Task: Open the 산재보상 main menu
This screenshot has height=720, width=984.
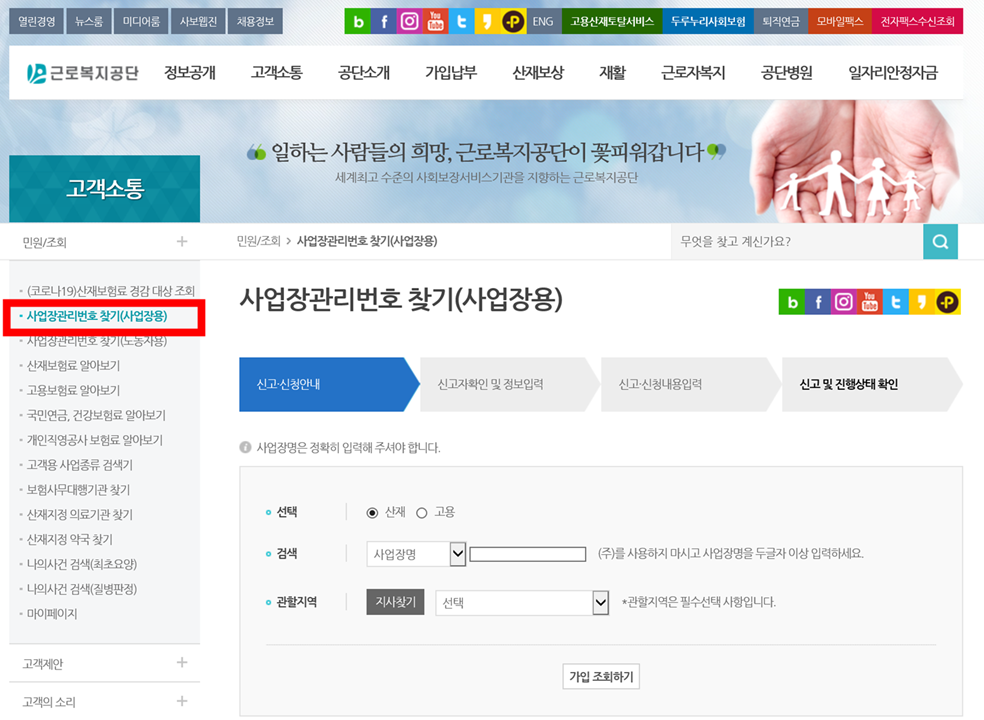Action: pyautogui.click(x=538, y=73)
